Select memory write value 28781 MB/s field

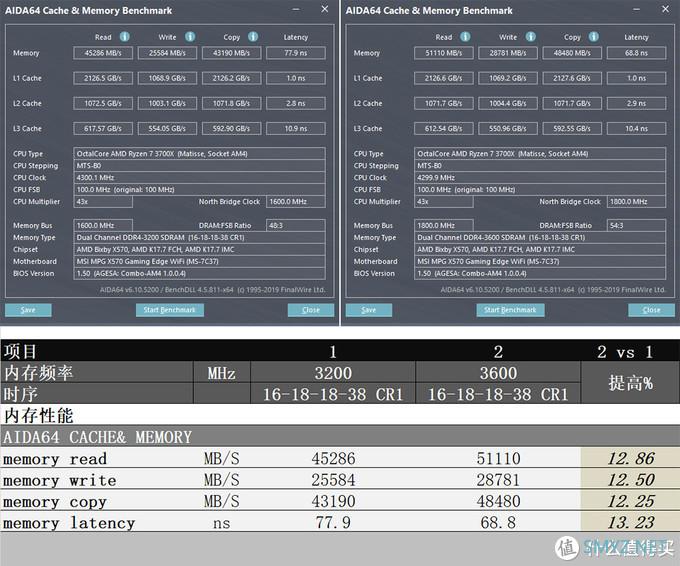(507, 53)
